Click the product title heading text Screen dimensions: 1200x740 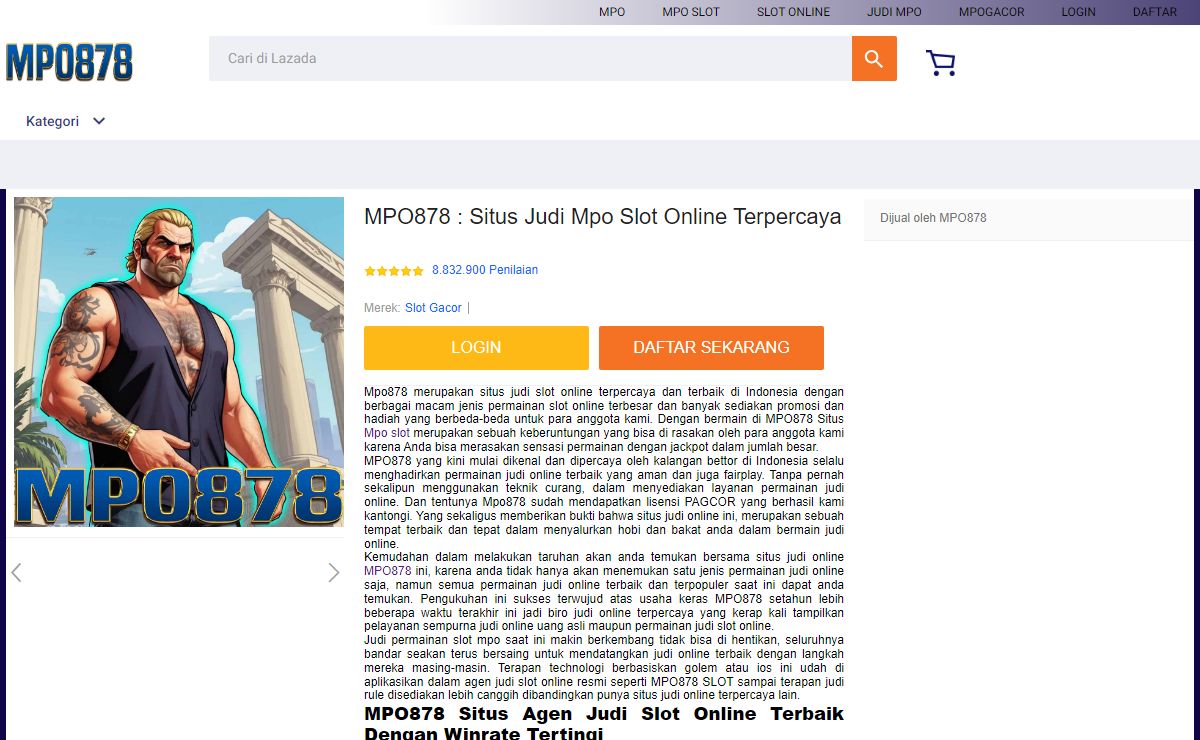coord(603,217)
